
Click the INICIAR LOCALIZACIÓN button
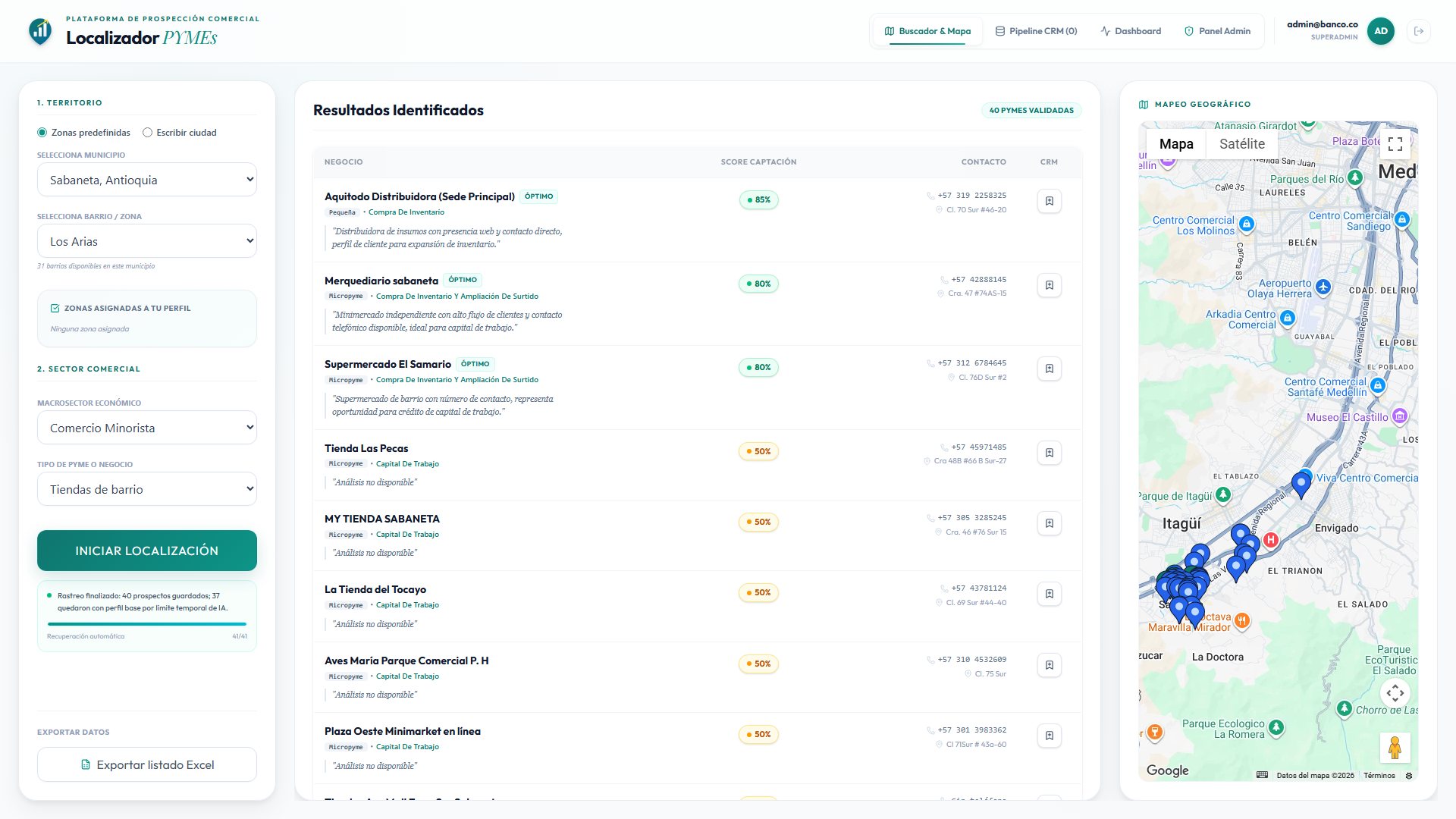147,551
